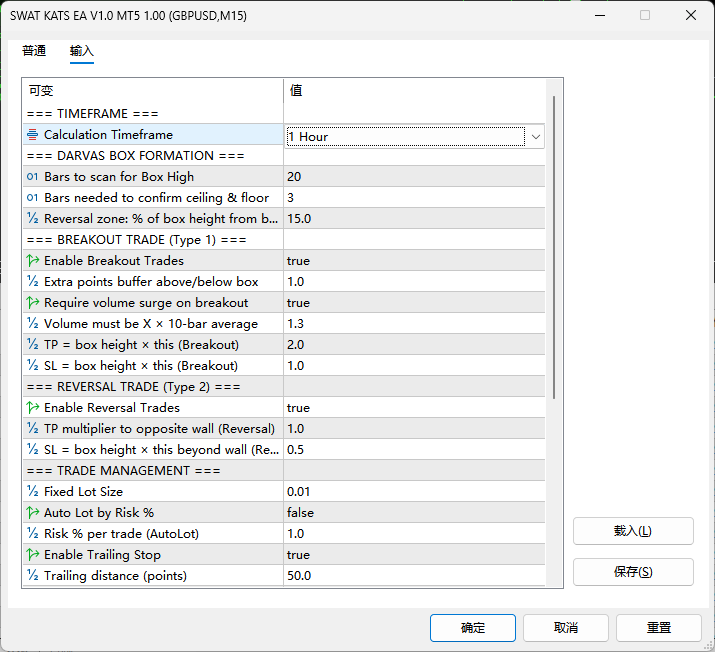
Task: Click the Calculation Timeframe row icon
Action: coord(33,135)
